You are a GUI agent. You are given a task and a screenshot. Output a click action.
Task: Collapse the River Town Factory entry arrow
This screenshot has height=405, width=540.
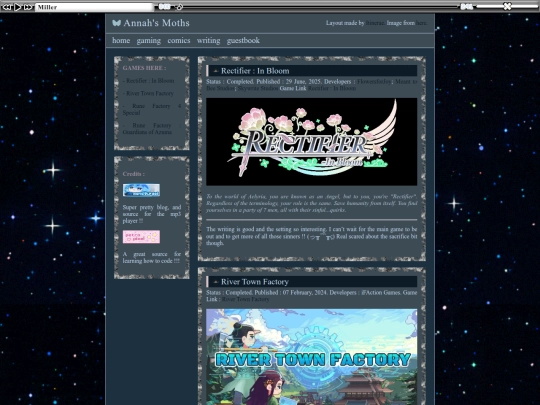tap(216, 282)
